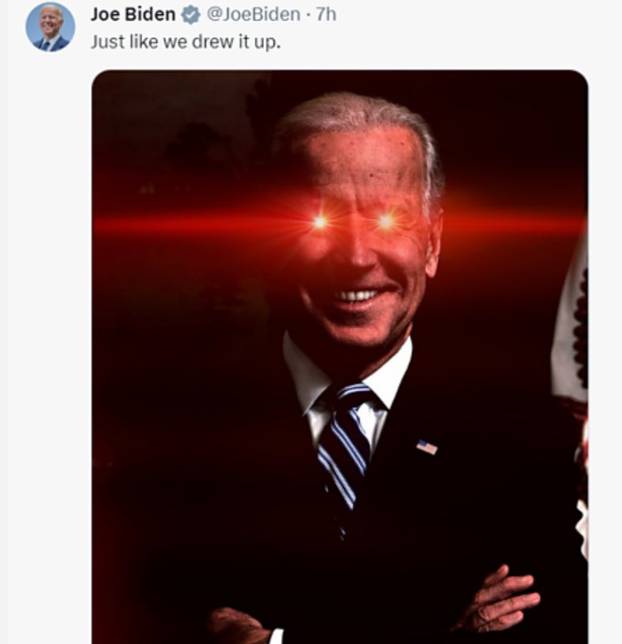Open the @JoeBiden handle link
This screenshot has width=622, height=644.
253,15
